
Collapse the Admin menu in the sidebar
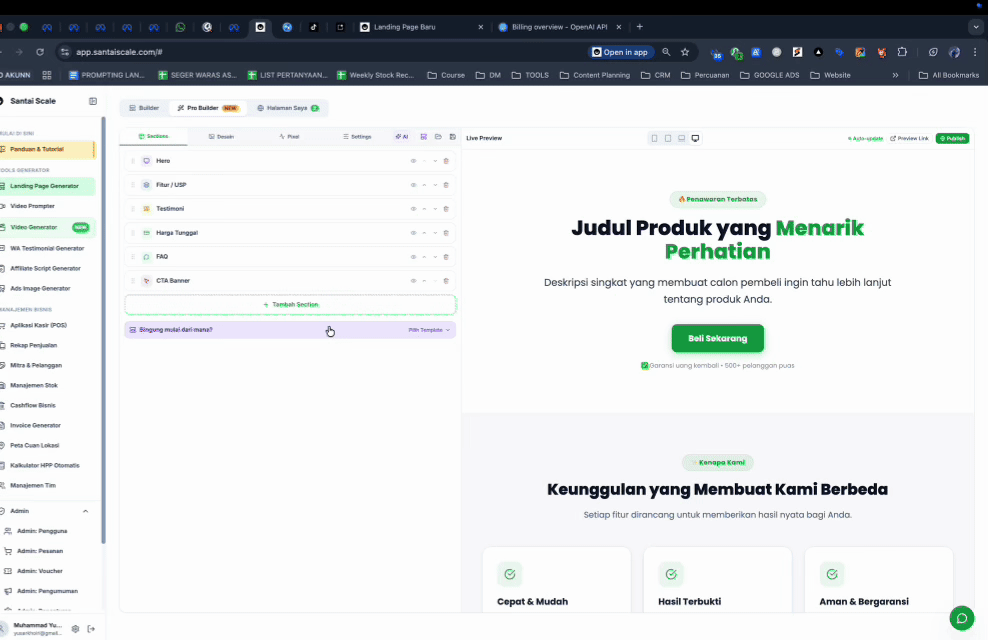click(85, 511)
